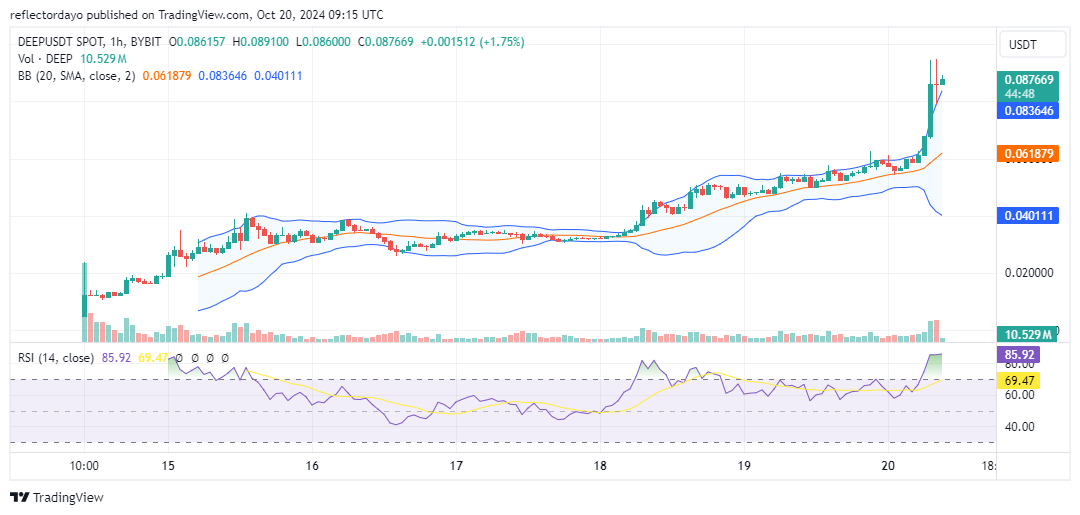The width and height of the screenshot is (1080, 515).
Task: Click the 60.00 tick on the RSI axis
Action: click(x=1019, y=395)
